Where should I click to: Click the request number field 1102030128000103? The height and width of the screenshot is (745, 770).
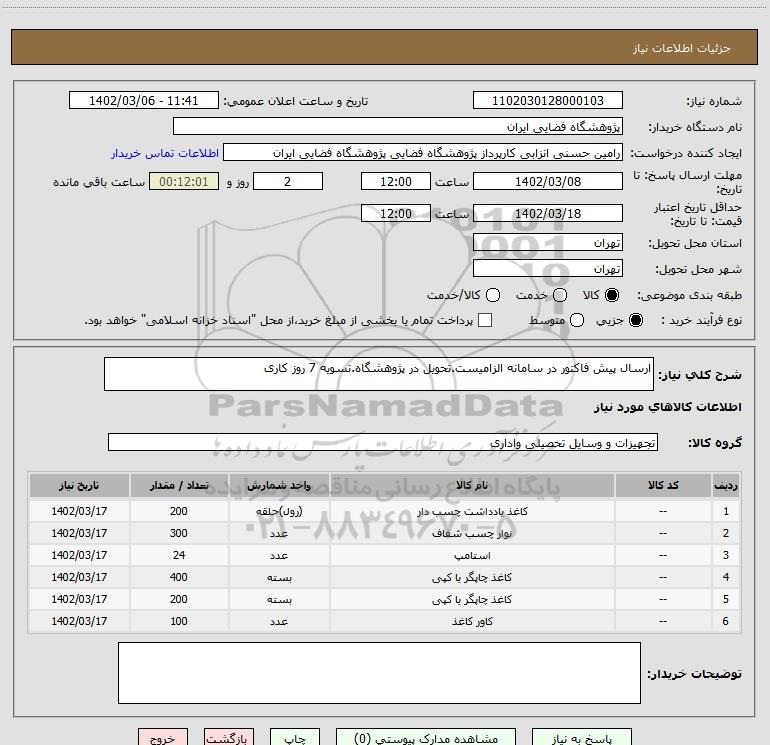[548, 100]
